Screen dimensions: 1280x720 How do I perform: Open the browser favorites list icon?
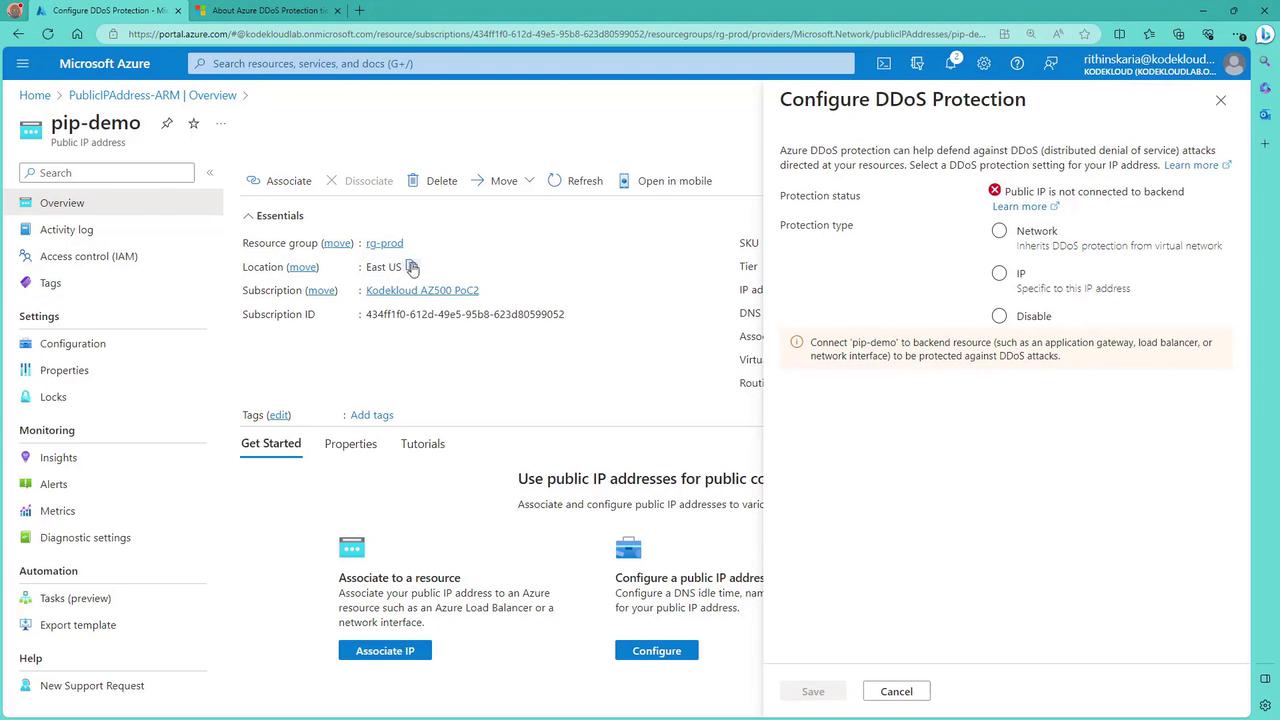(x=1149, y=34)
